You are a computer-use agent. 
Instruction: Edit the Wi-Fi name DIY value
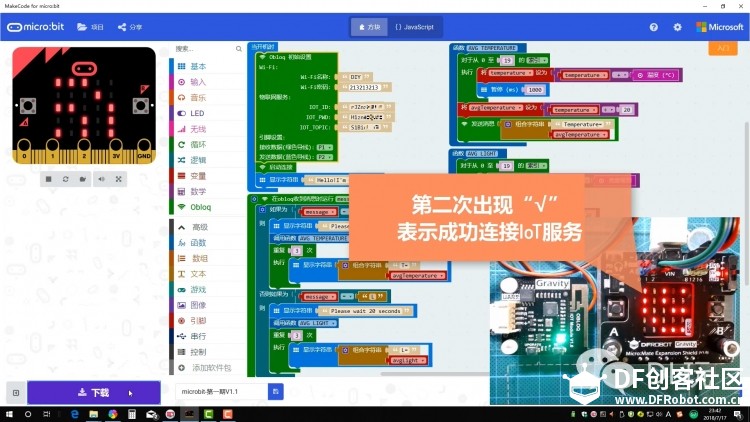pyautogui.click(x=355, y=77)
